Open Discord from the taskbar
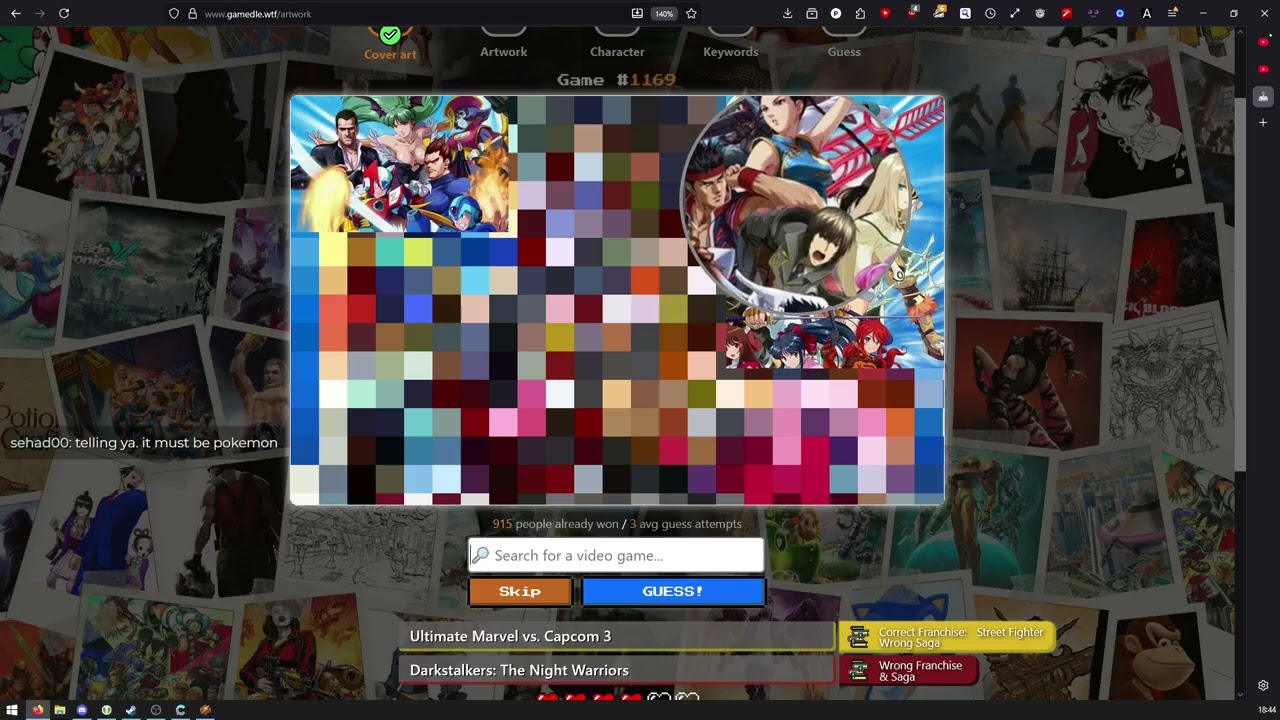Viewport: 1280px width, 720px height. (x=83, y=710)
